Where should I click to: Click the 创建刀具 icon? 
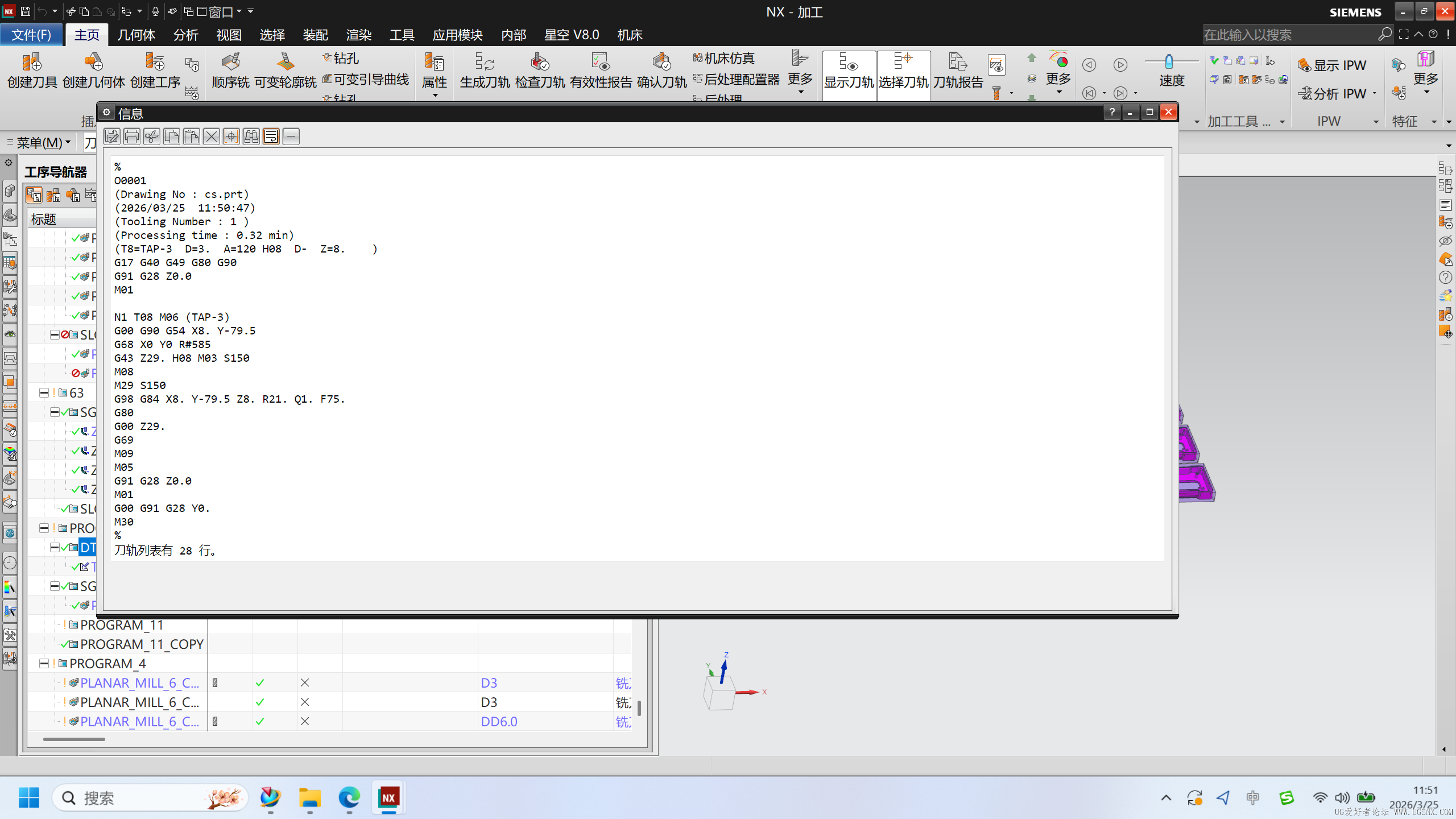32,70
